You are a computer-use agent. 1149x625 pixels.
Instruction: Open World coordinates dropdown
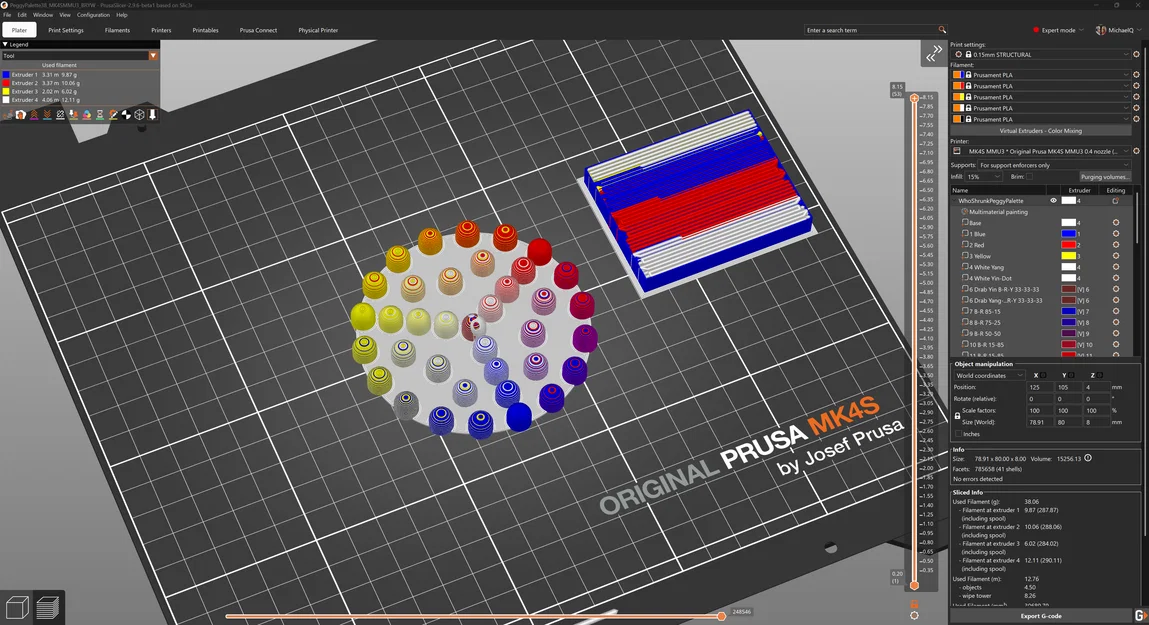pos(989,375)
